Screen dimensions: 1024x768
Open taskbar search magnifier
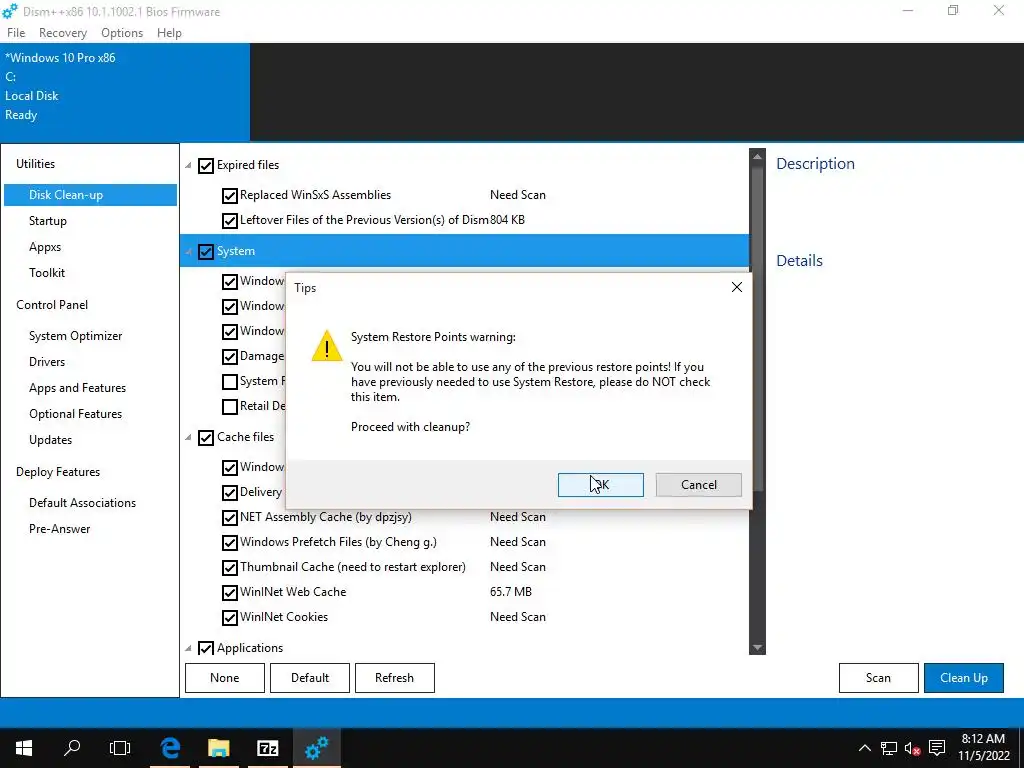[72, 747]
